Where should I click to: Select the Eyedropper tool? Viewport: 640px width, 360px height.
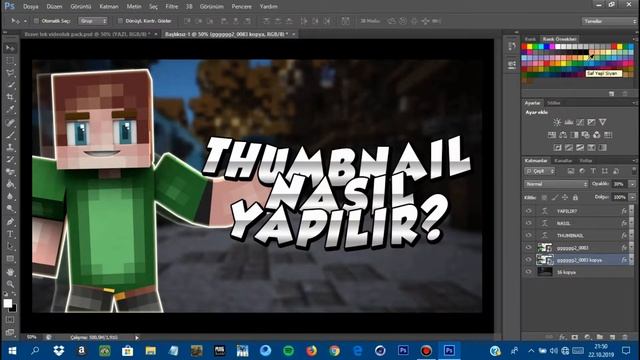10,110
